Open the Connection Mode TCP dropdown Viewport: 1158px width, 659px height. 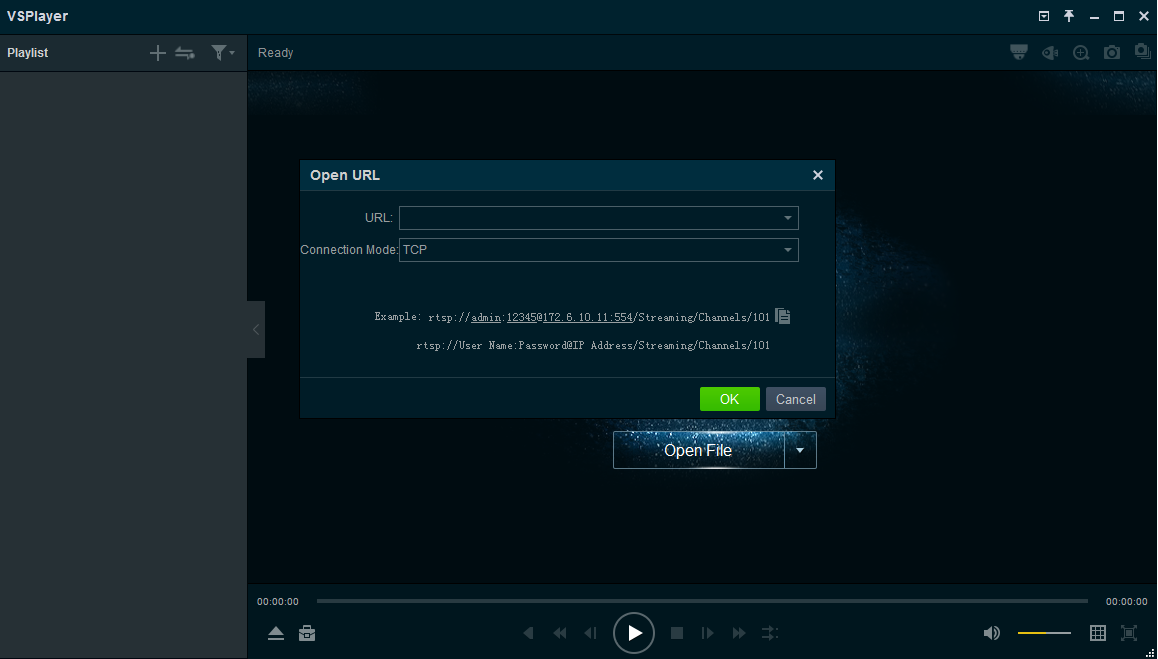coord(788,250)
